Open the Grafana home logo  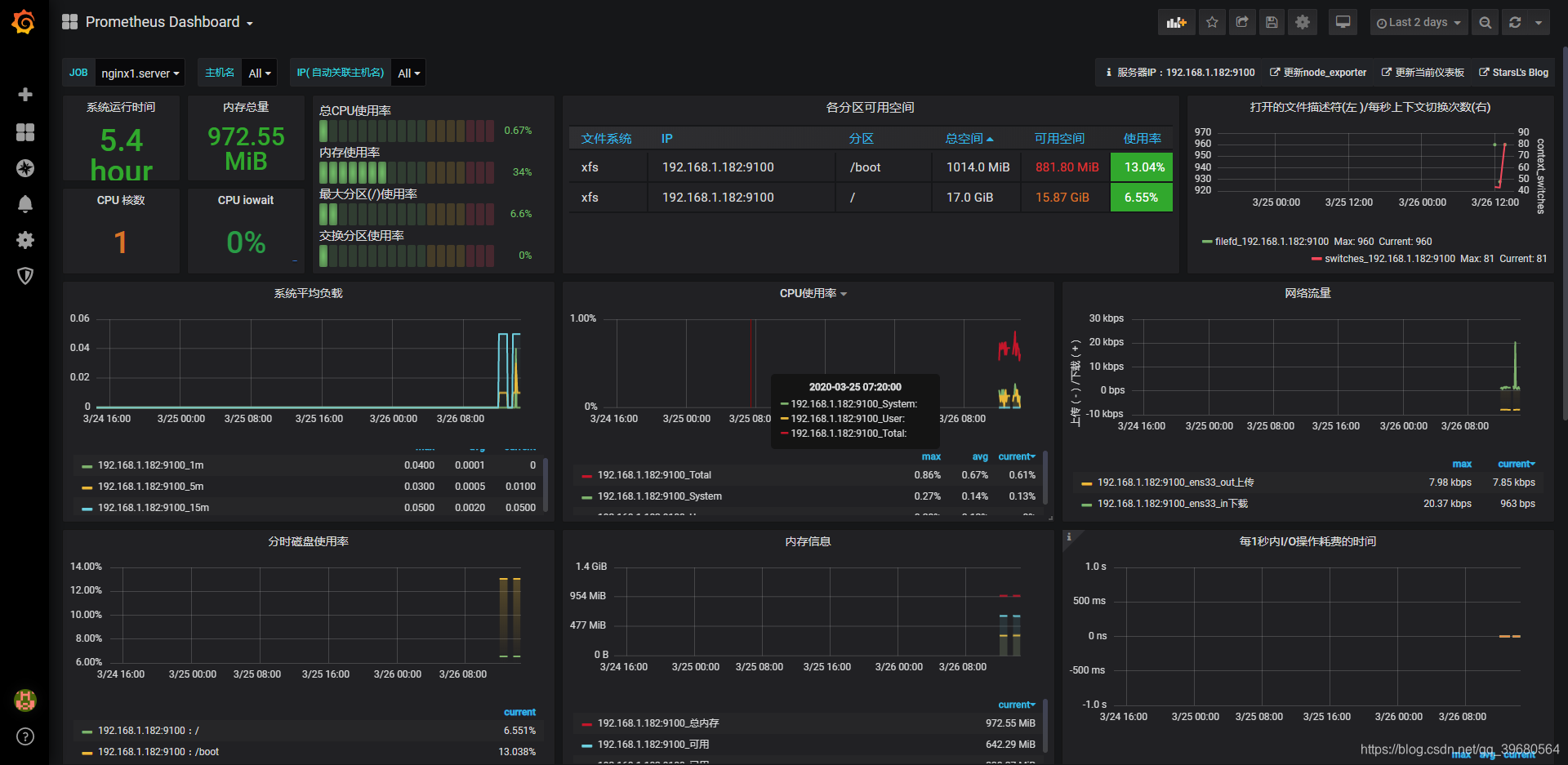(24, 22)
